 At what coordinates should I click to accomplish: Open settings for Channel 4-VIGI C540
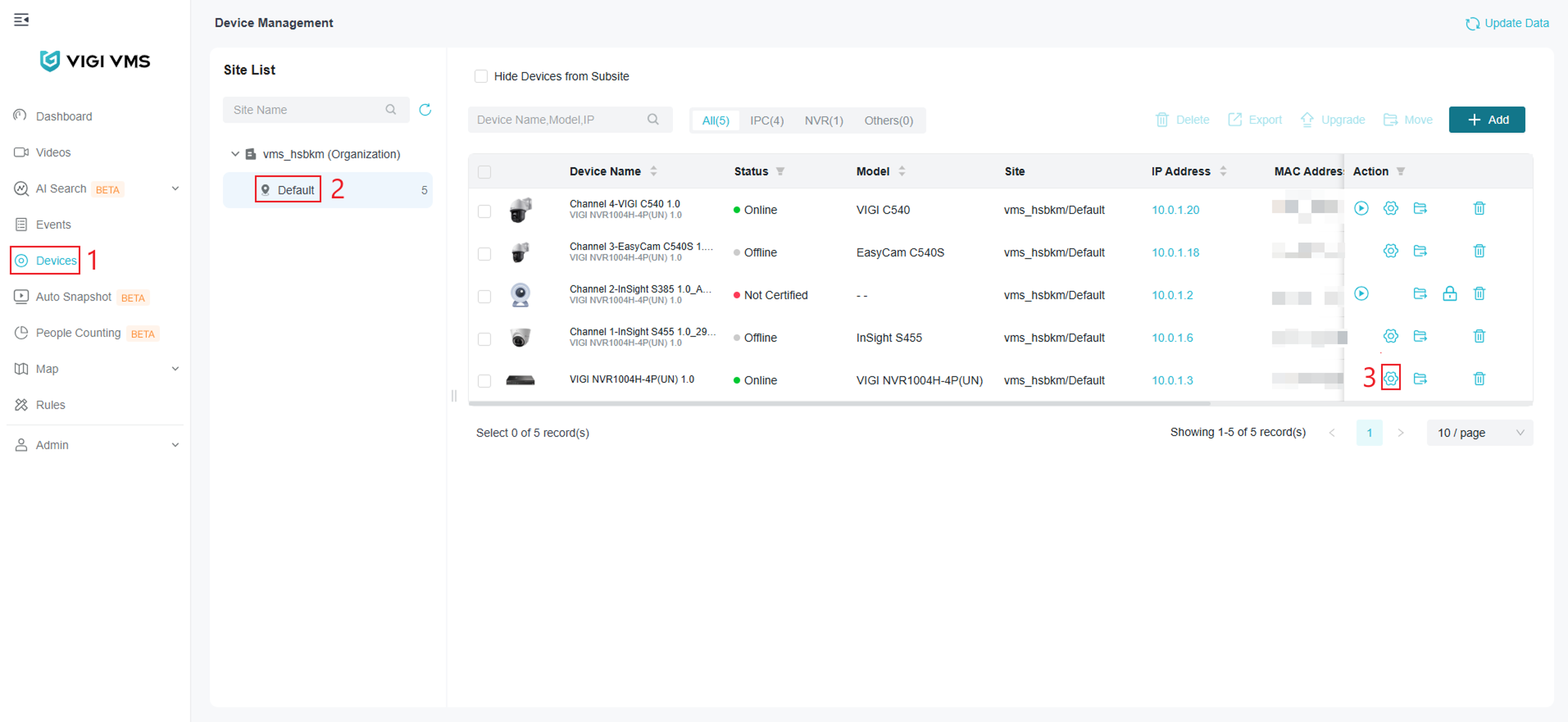(x=1390, y=208)
